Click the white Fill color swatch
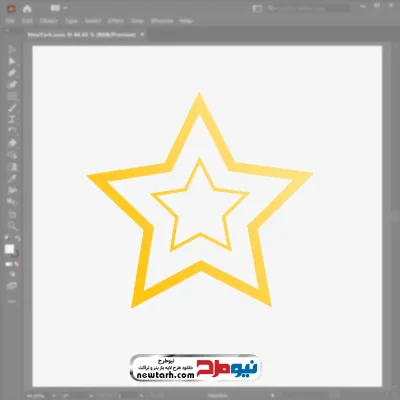Viewport: 400px width, 400px height. tap(9, 249)
